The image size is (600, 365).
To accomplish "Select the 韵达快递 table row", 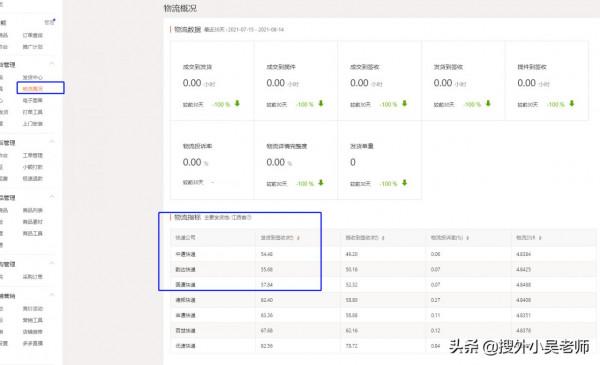I will tap(383, 269).
